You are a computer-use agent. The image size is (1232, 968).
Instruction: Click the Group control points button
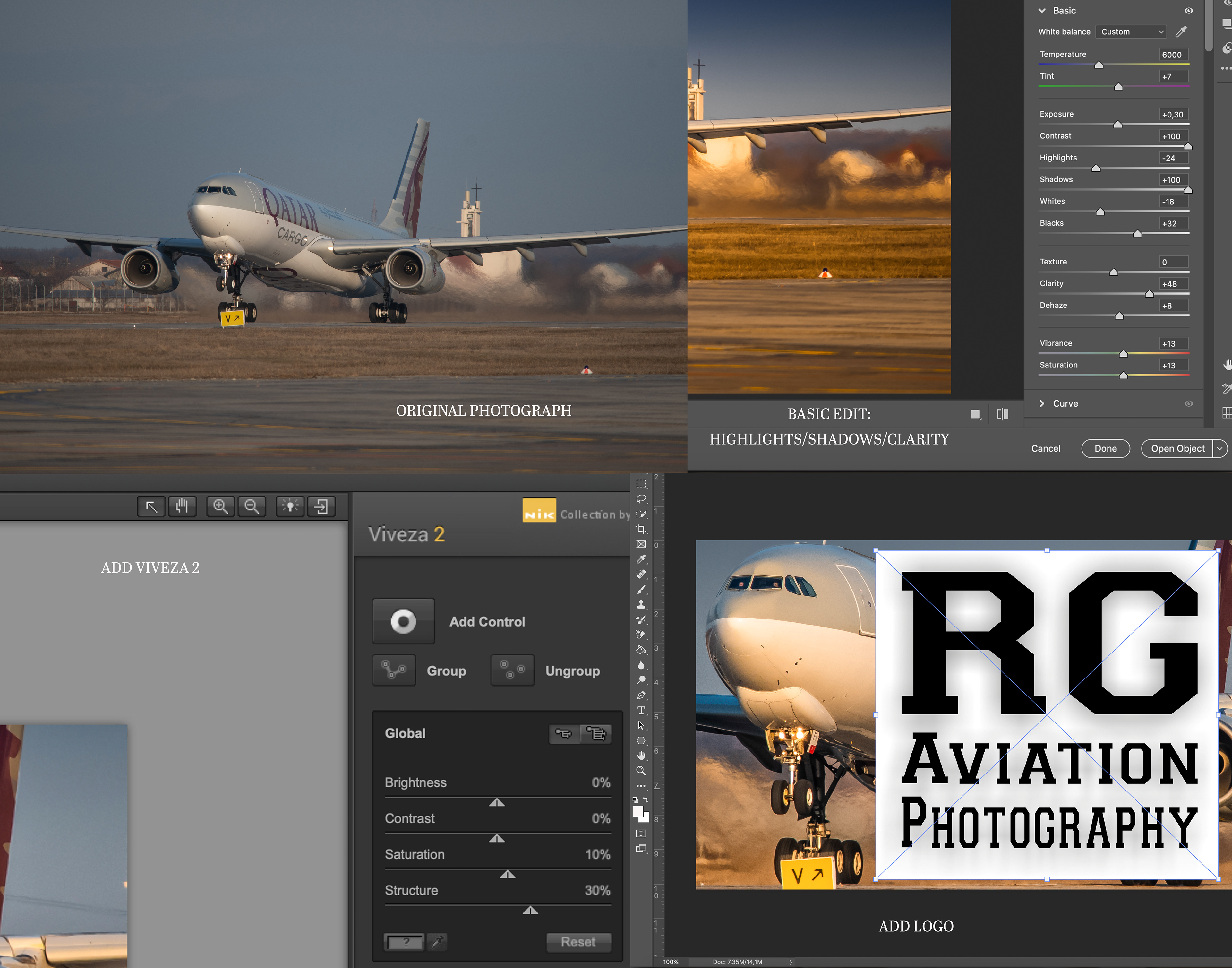pos(394,670)
